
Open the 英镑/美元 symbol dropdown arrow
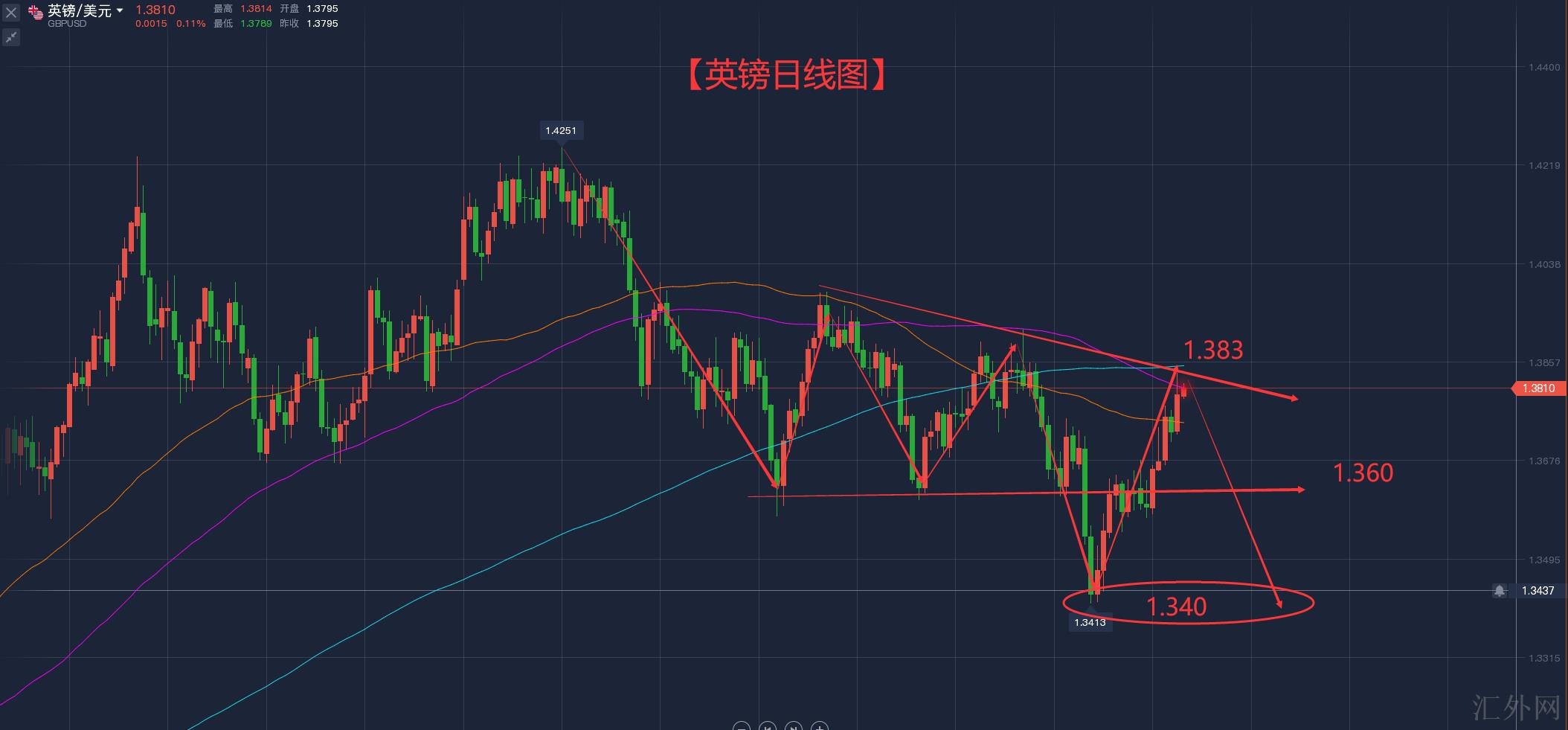click(120, 10)
